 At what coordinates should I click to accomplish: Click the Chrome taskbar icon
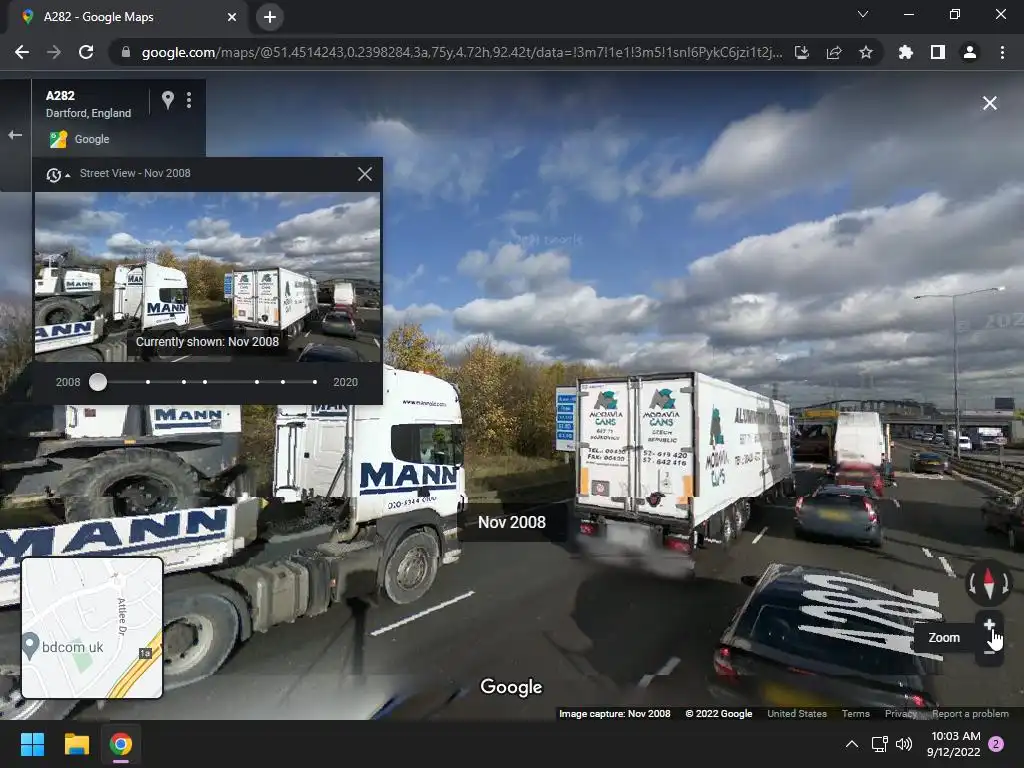[121, 744]
